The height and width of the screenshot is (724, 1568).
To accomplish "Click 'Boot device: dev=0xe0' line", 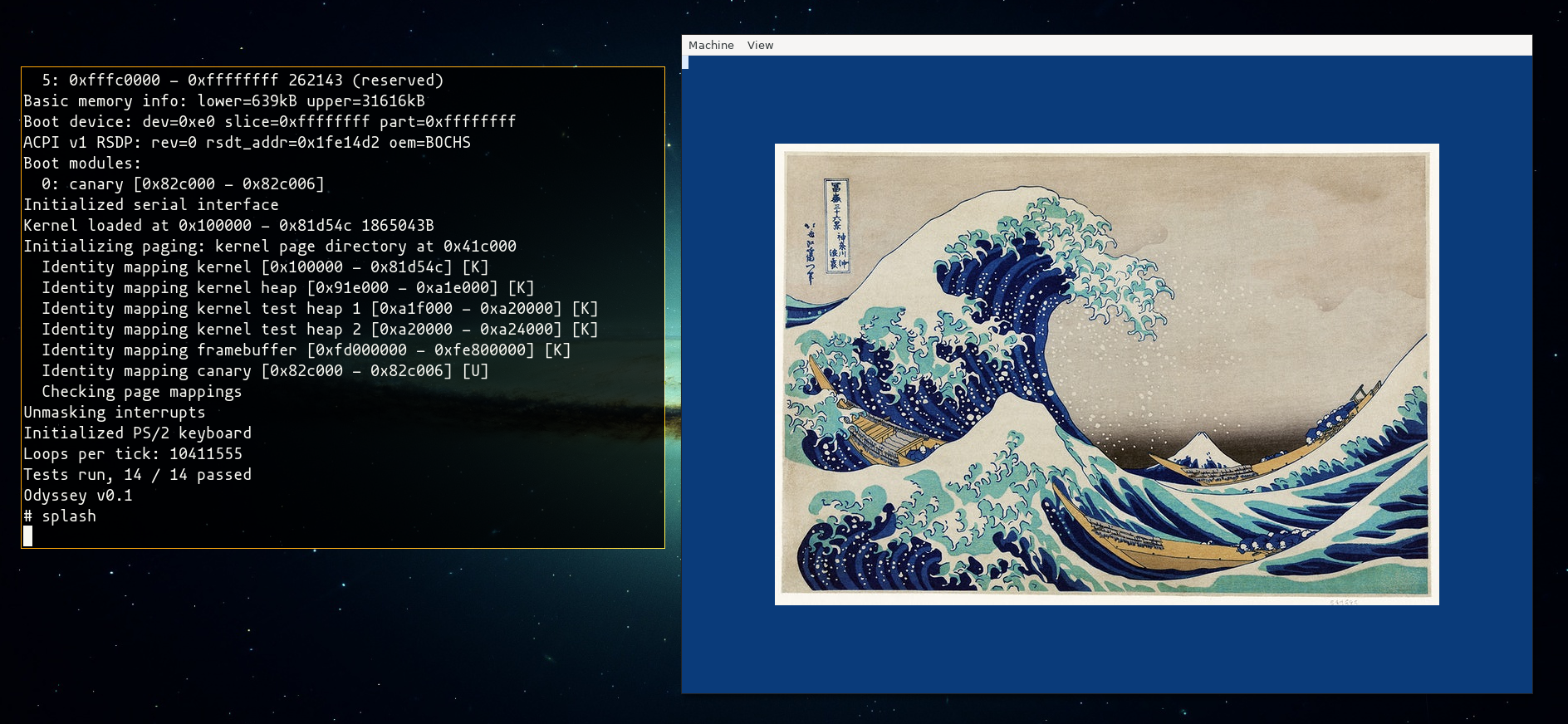I will click(270, 121).
